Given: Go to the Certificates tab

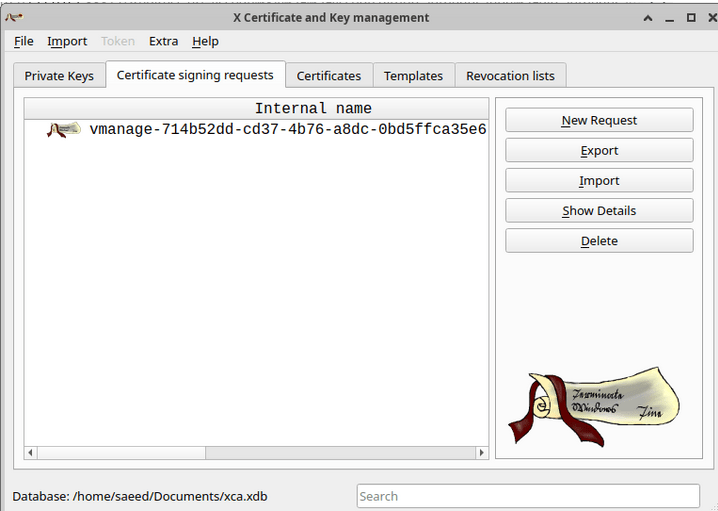Looking at the screenshot, I should 328,76.
